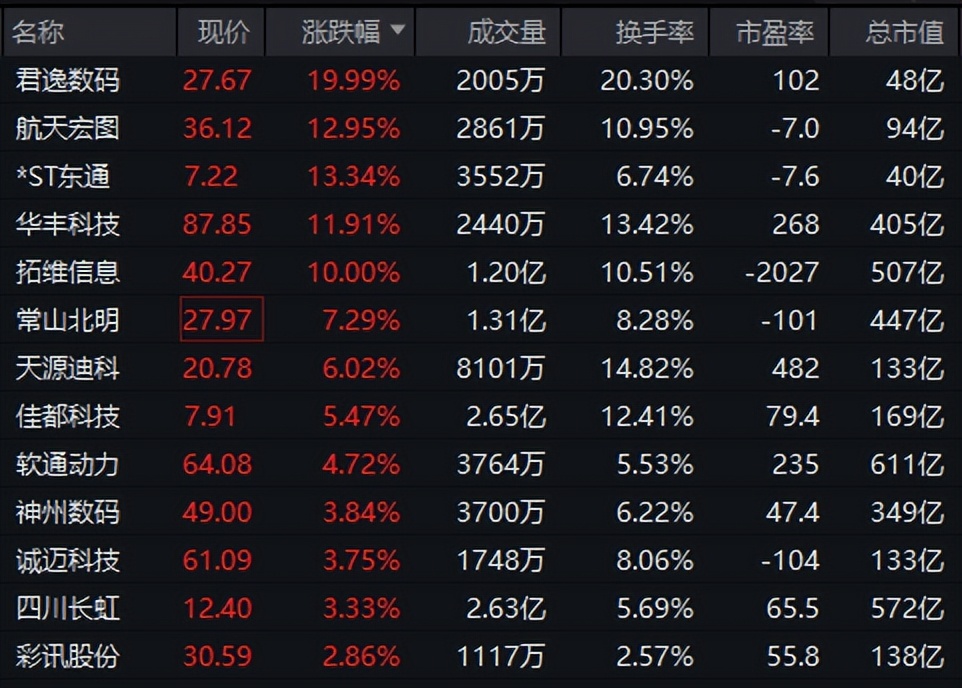This screenshot has width=962, height=688.
Task: Open the 神州数码 stock row
Action: coord(481,512)
